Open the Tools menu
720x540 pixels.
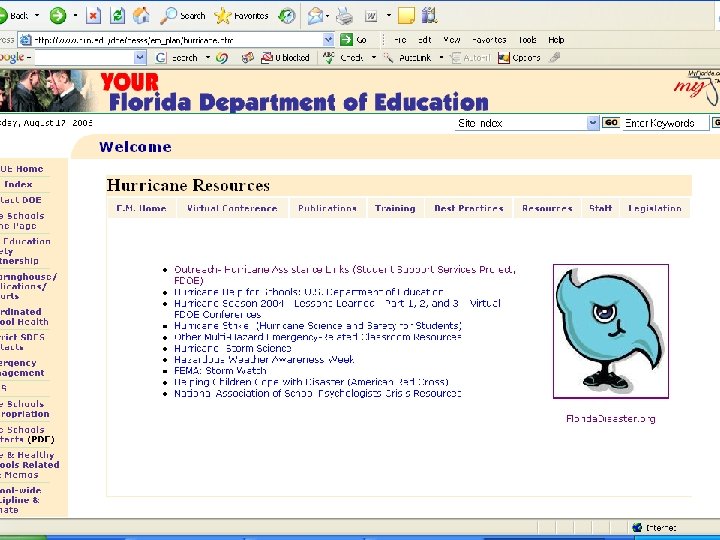tap(528, 40)
